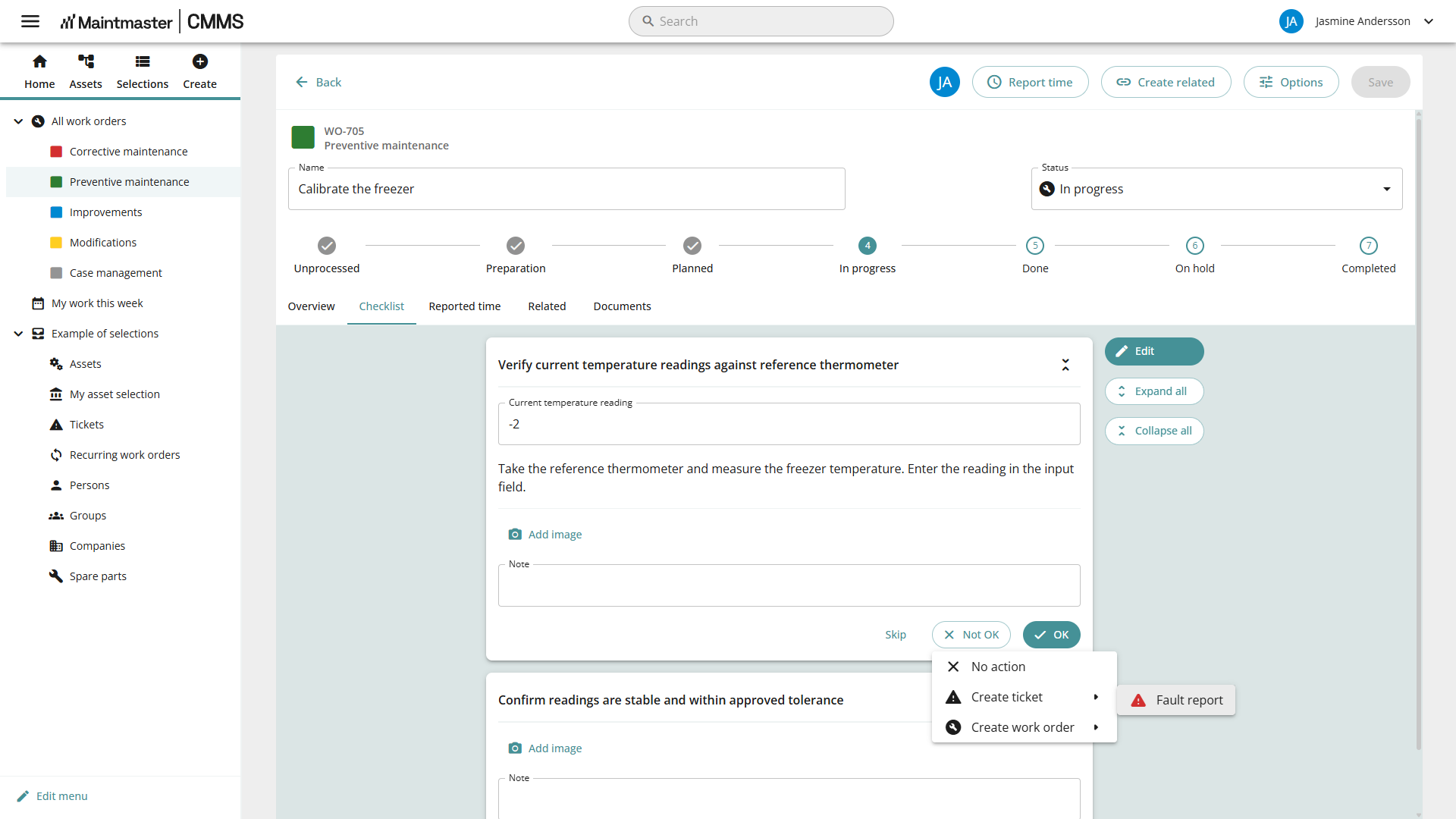1456x819 pixels.
Task: Open the Status dropdown
Action: pyautogui.click(x=1216, y=189)
